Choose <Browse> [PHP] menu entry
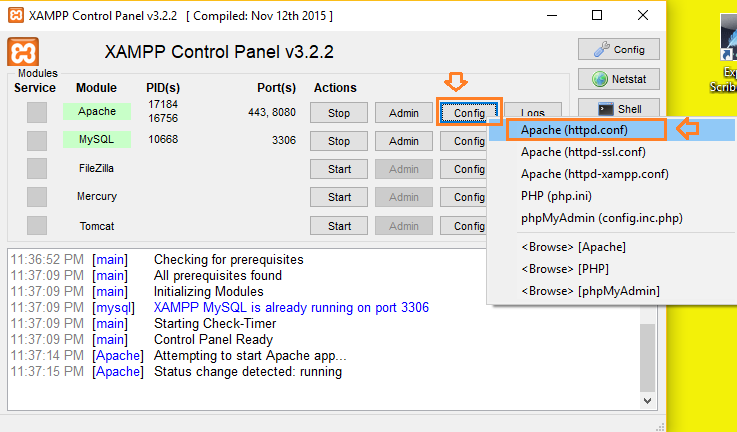The height and width of the screenshot is (432, 737). coord(613,269)
